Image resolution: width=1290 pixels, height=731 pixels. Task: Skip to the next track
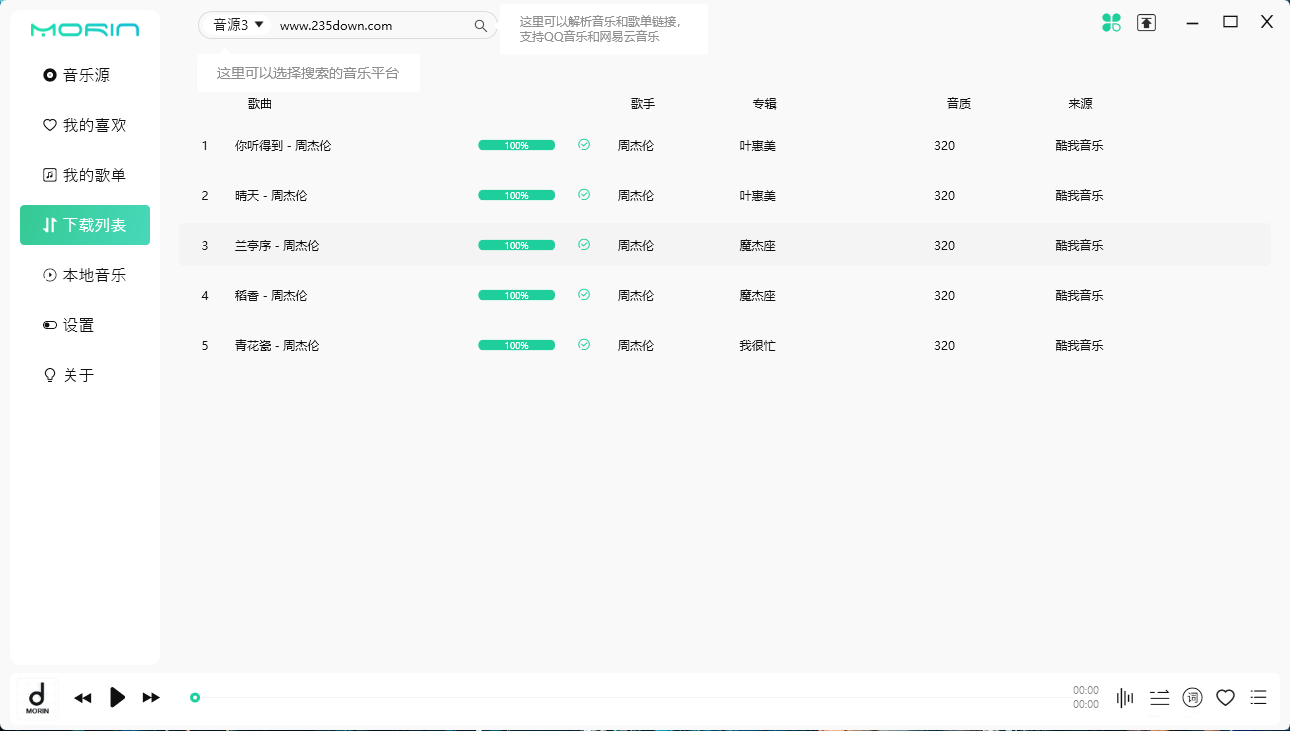[151, 698]
